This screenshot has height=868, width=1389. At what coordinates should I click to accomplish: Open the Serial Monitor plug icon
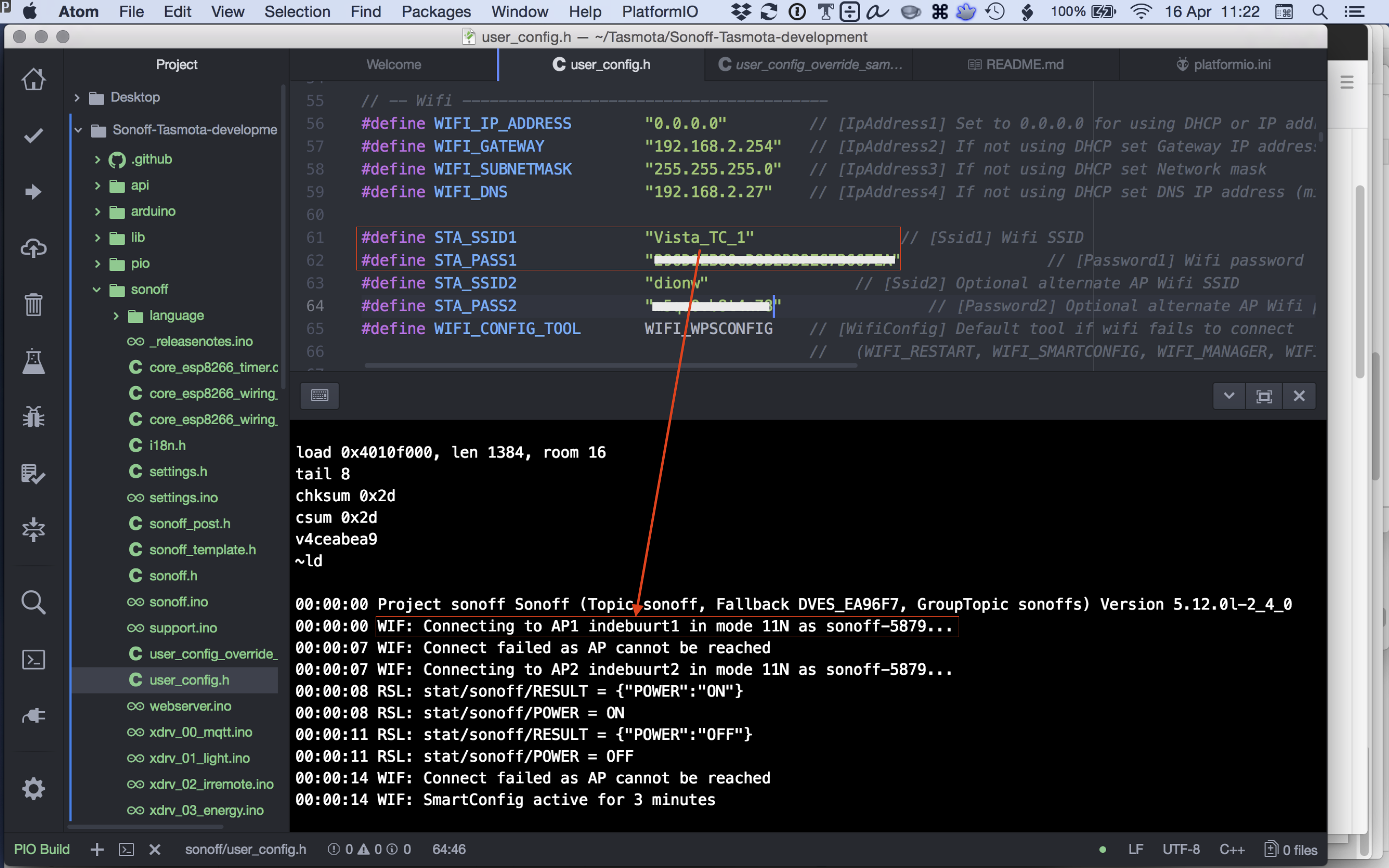pyautogui.click(x=33, y=715)
